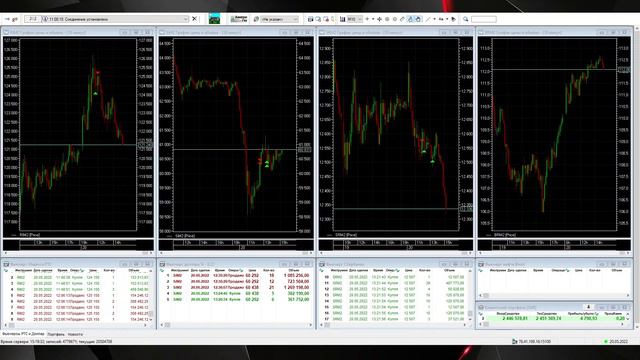Click the window icon of BRM2 chart title
Image resolution: width=640 pixels, height=360 pixels.
[481, 32]
